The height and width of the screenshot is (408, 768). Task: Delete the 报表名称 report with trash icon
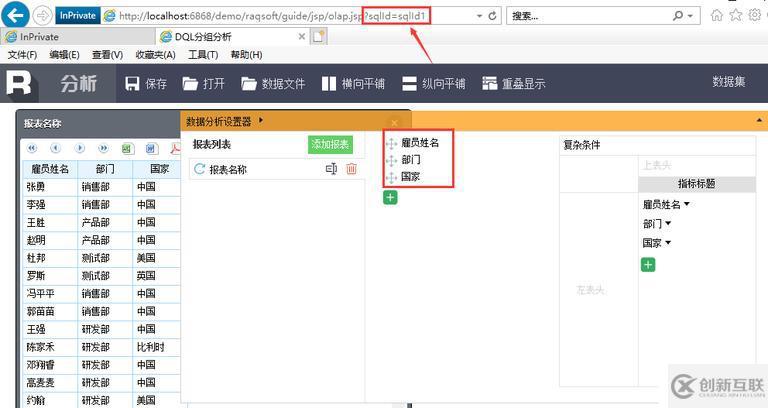351,169
